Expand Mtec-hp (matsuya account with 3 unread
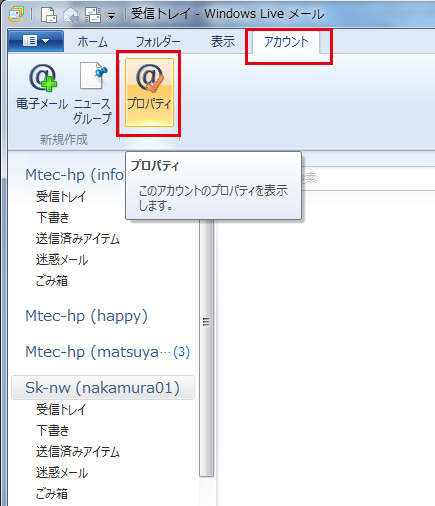The height and width of the screenshot is (506, 435). click(107, 352)
